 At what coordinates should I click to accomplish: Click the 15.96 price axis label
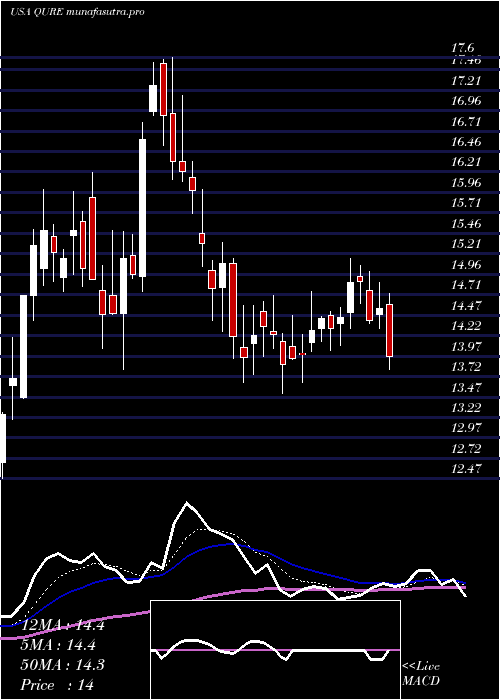pyautogui.click(x=466, y=183)
